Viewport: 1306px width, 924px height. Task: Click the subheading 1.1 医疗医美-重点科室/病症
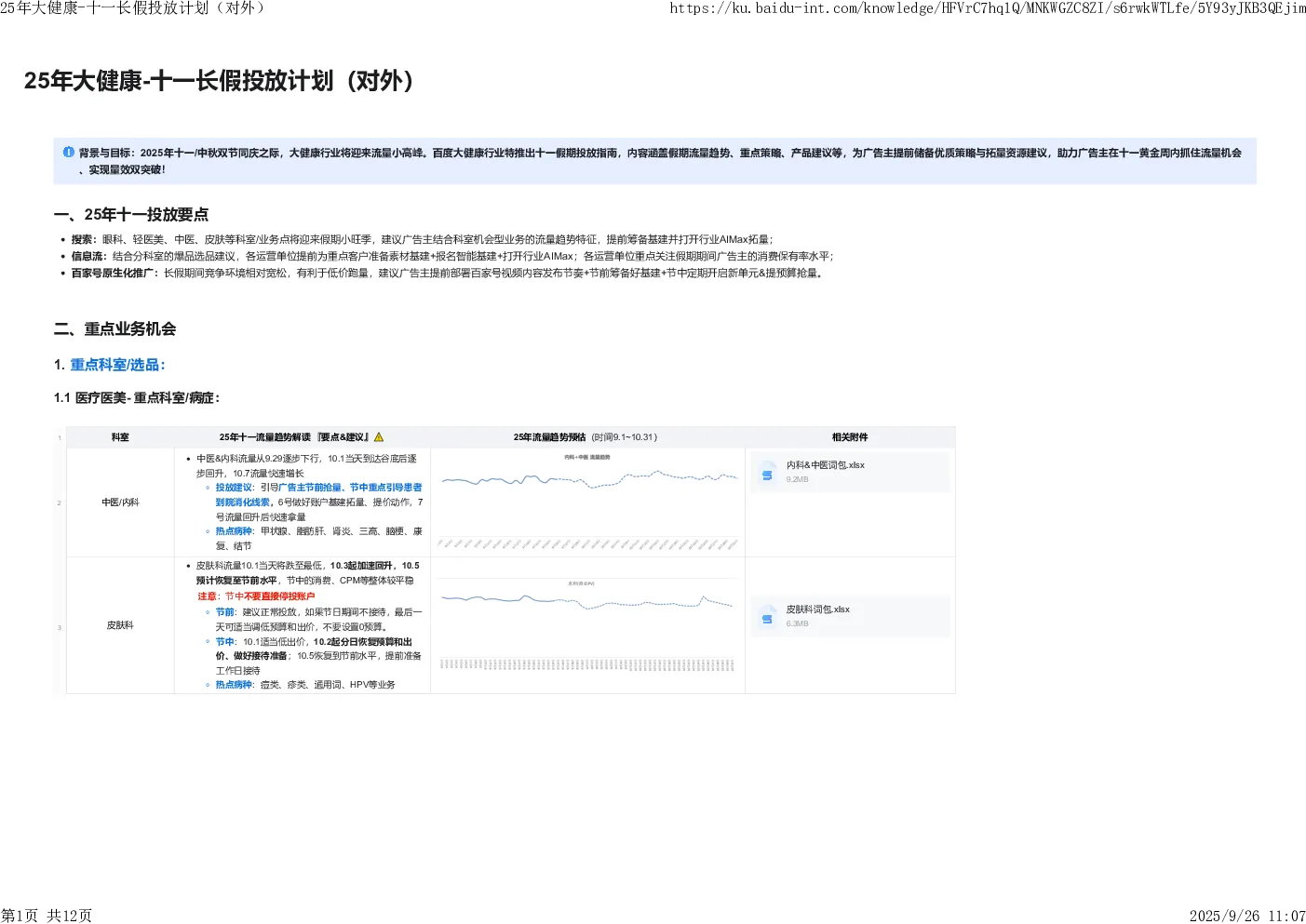coord(137,398)
